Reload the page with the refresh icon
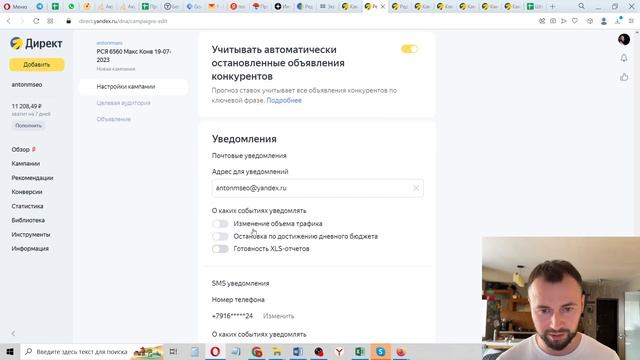The width and height of the screenshot is (640, 360). (36, 21)
